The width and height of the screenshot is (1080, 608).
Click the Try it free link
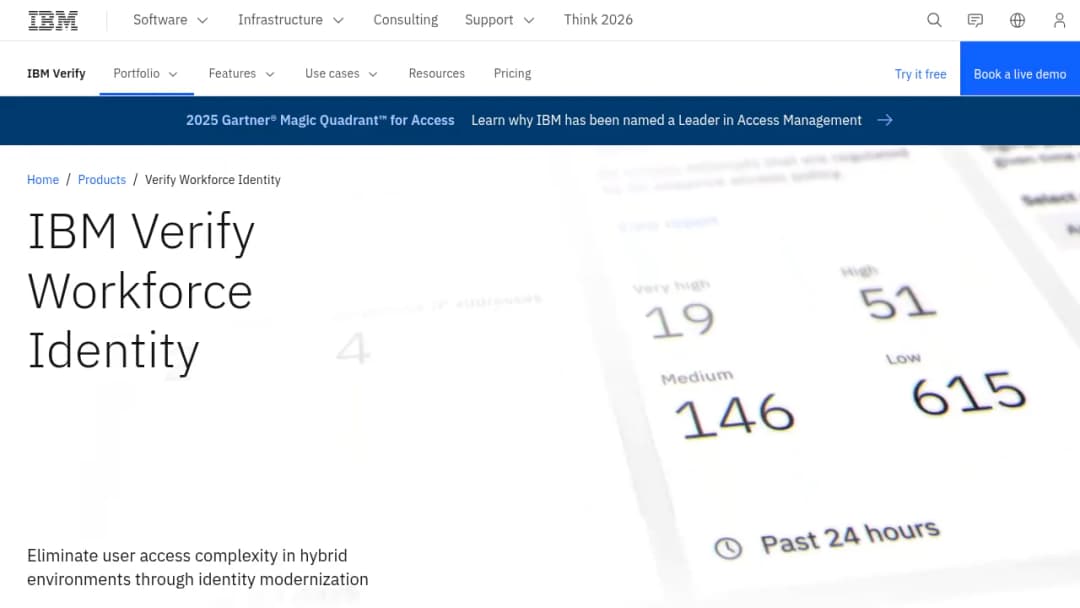tap(920, 74)
